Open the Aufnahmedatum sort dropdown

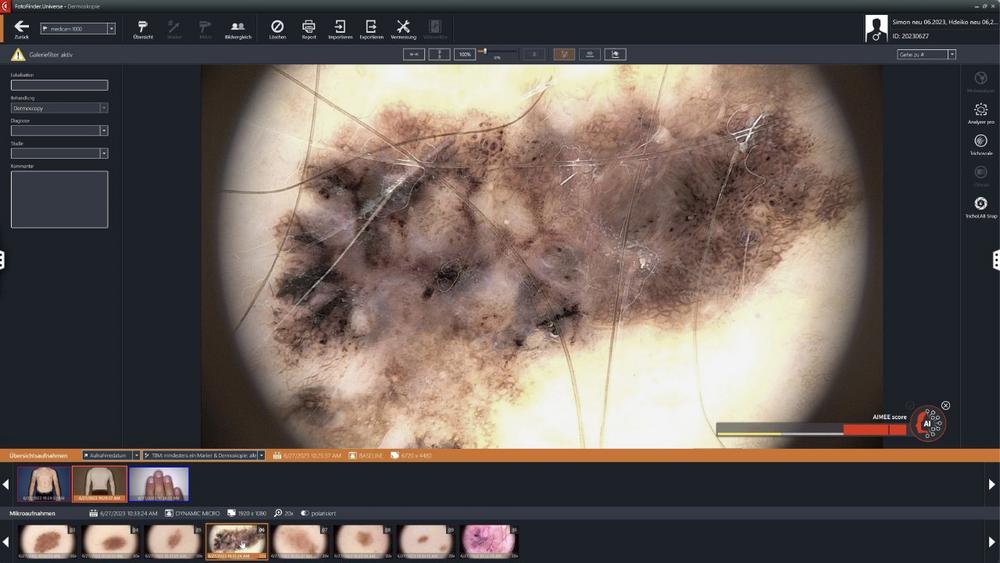click(136, 455)
